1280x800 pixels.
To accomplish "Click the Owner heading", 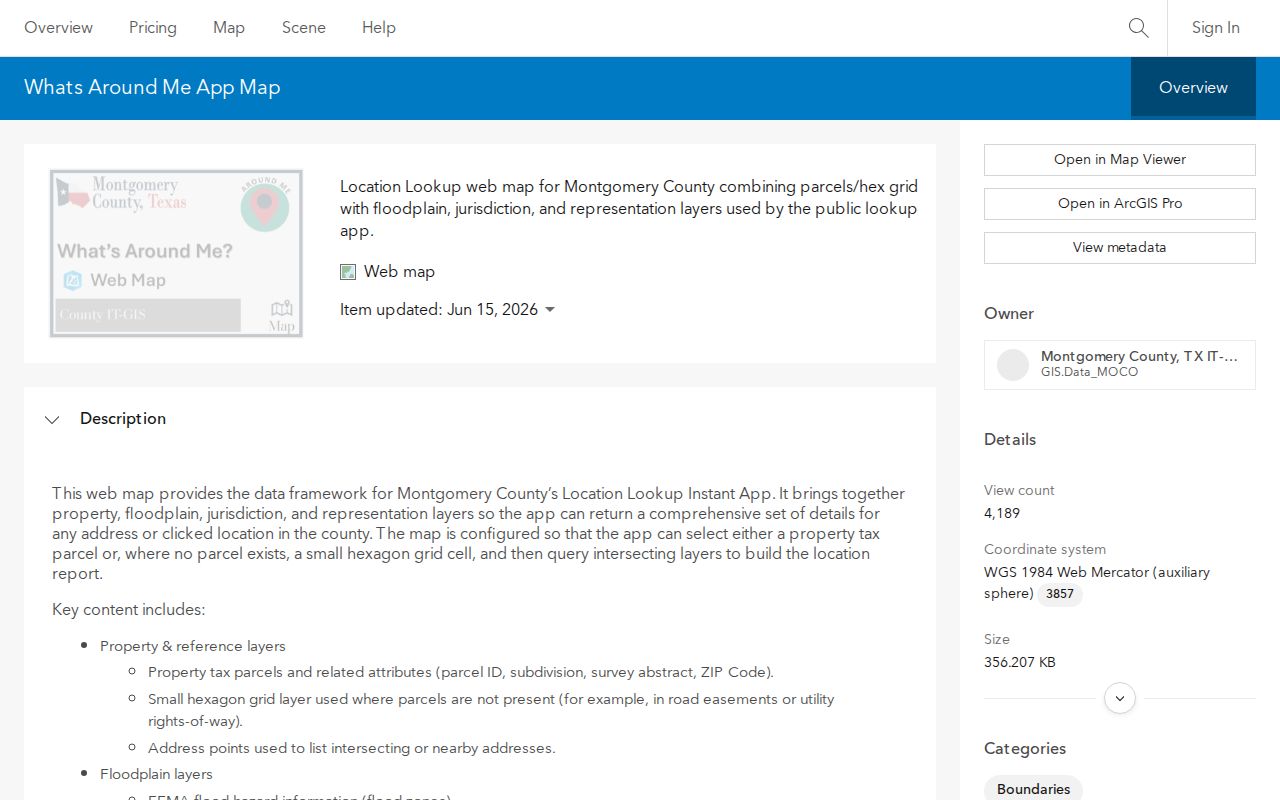I will [x=1009, y=313].
